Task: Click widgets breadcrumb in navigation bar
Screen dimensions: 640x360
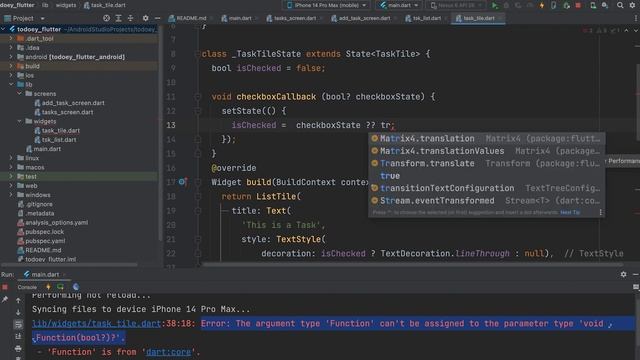Action: [x=66, y=5]
